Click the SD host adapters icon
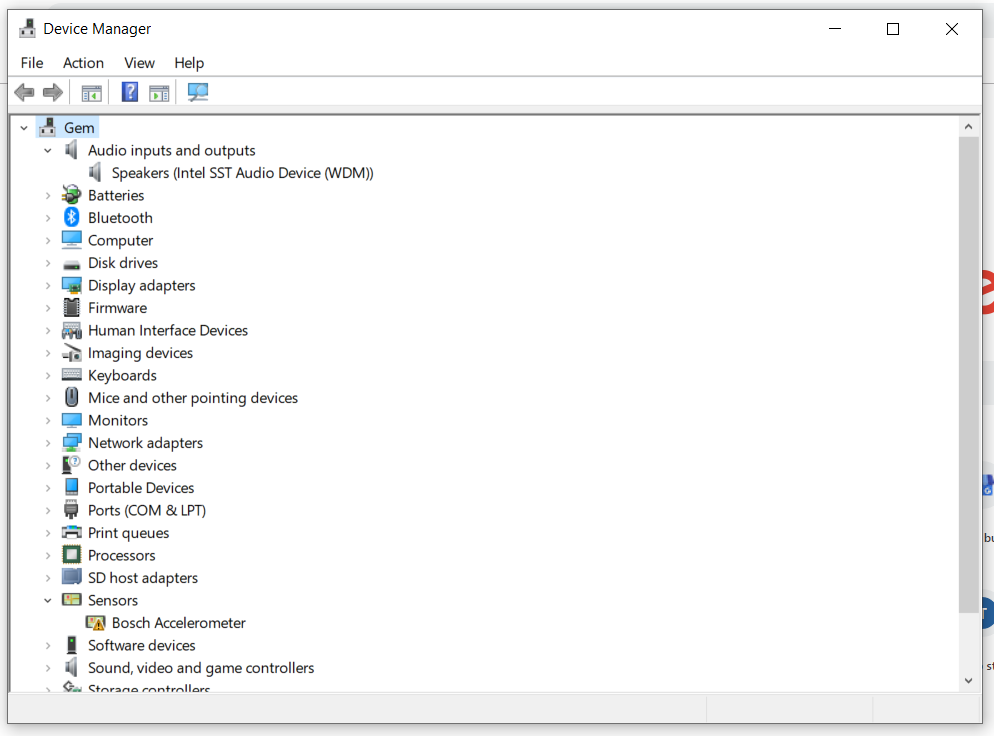This screenshot has height=736, width=994. [72, 577]
